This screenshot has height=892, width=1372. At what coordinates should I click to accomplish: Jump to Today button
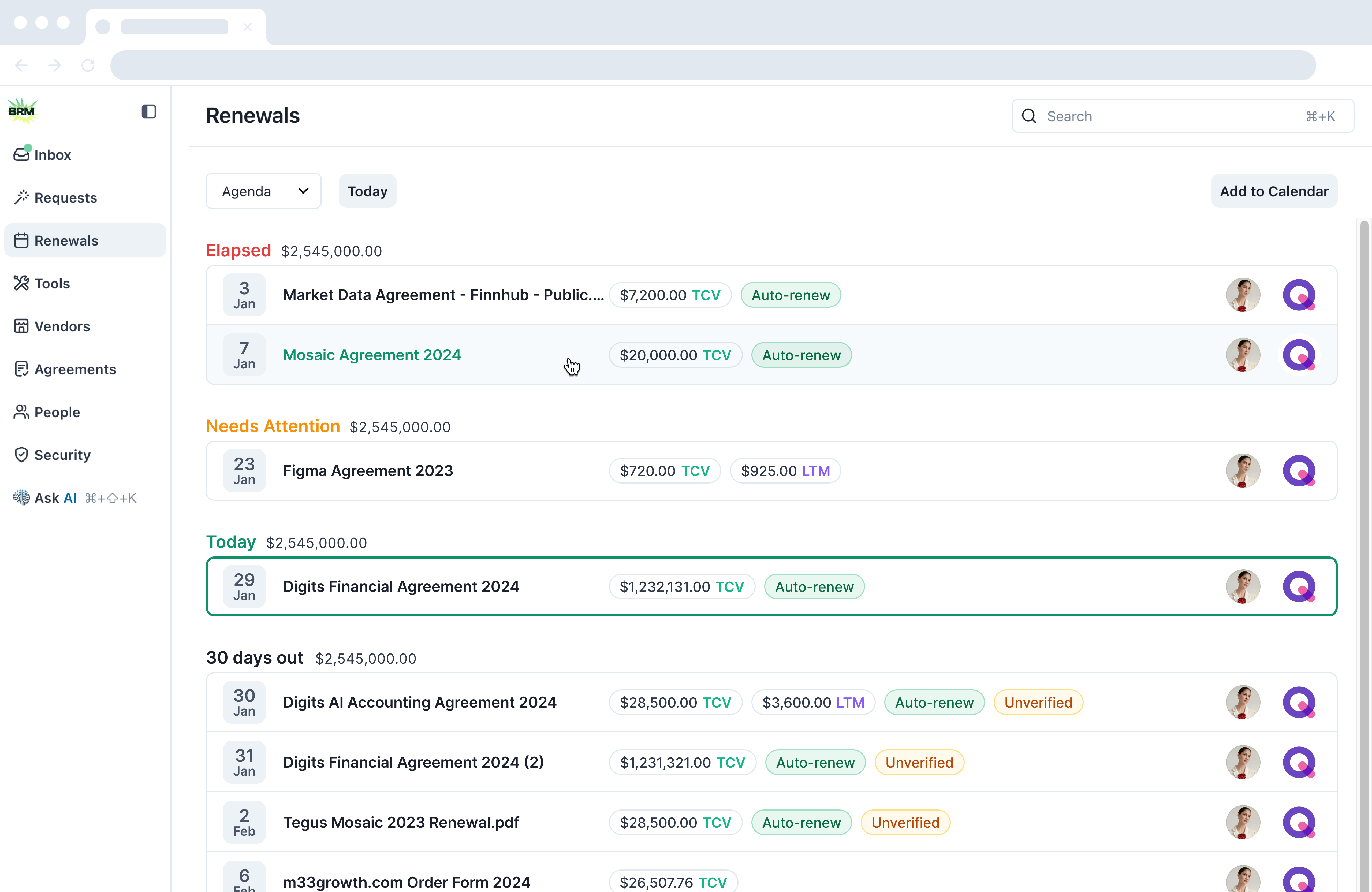[x=367, y=191]
